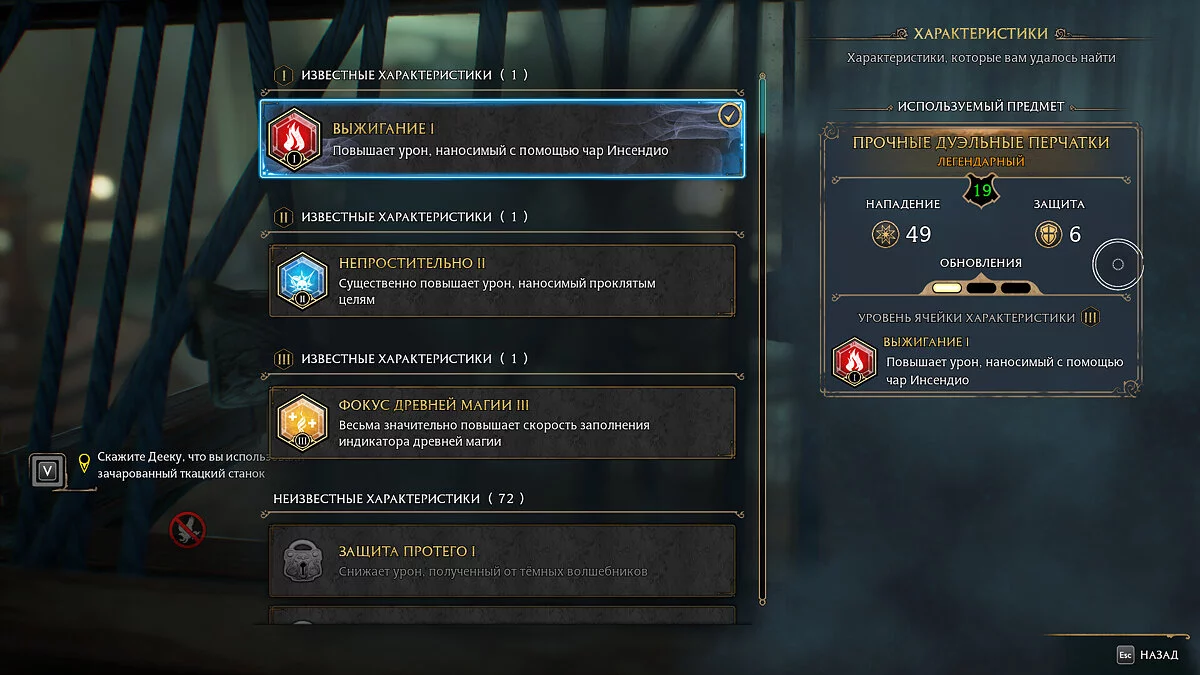Click the crossed-out red circle icon
Image resolution: width=1200 pixels, height=675 pixels.
[x=188, y=528]
